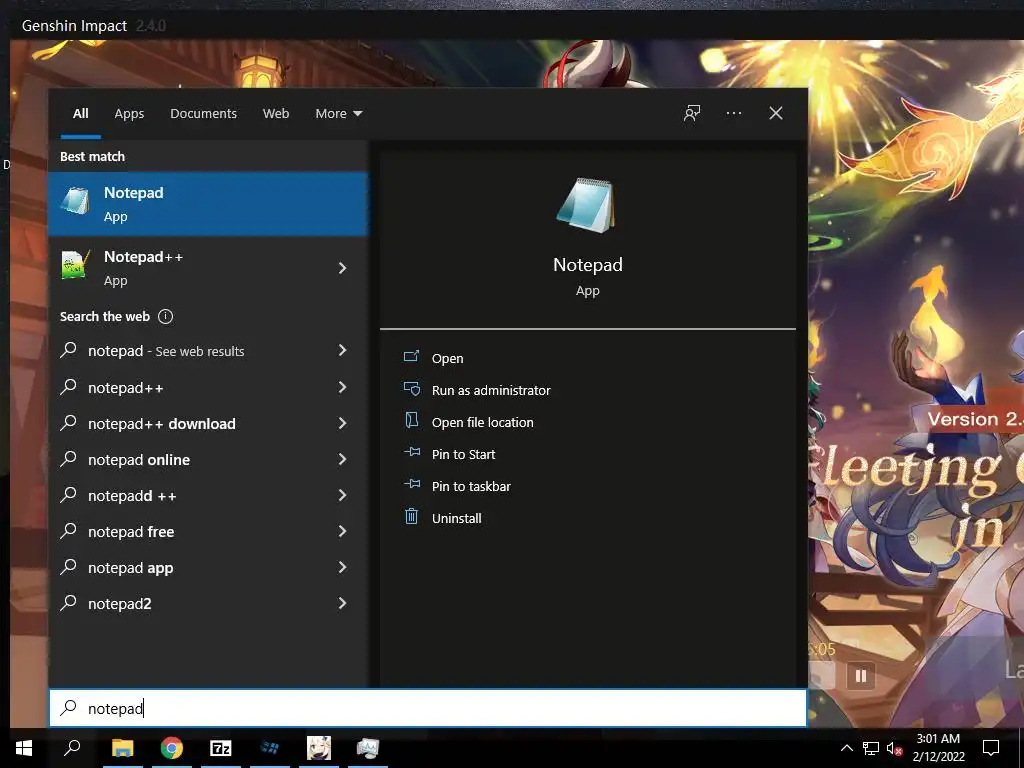The height and width of the screenshot is (768, 1024).
Task: Open the monitor-shaped app in taskbar
Action: pyautogui.click(x=368, y=748)
